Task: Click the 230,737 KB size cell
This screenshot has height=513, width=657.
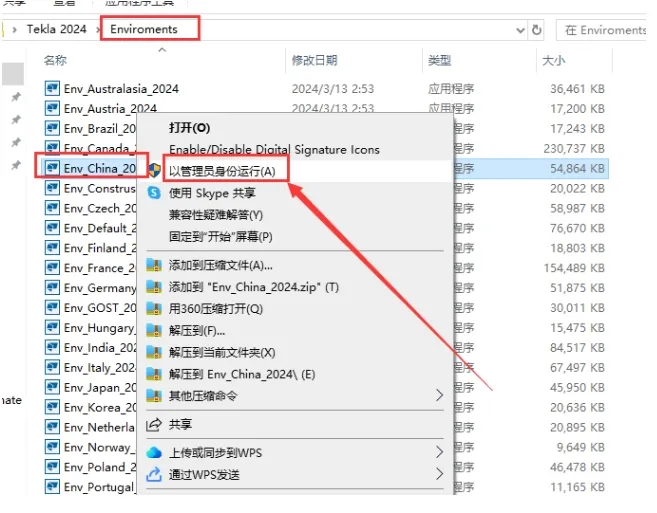Action: (574, 148)
